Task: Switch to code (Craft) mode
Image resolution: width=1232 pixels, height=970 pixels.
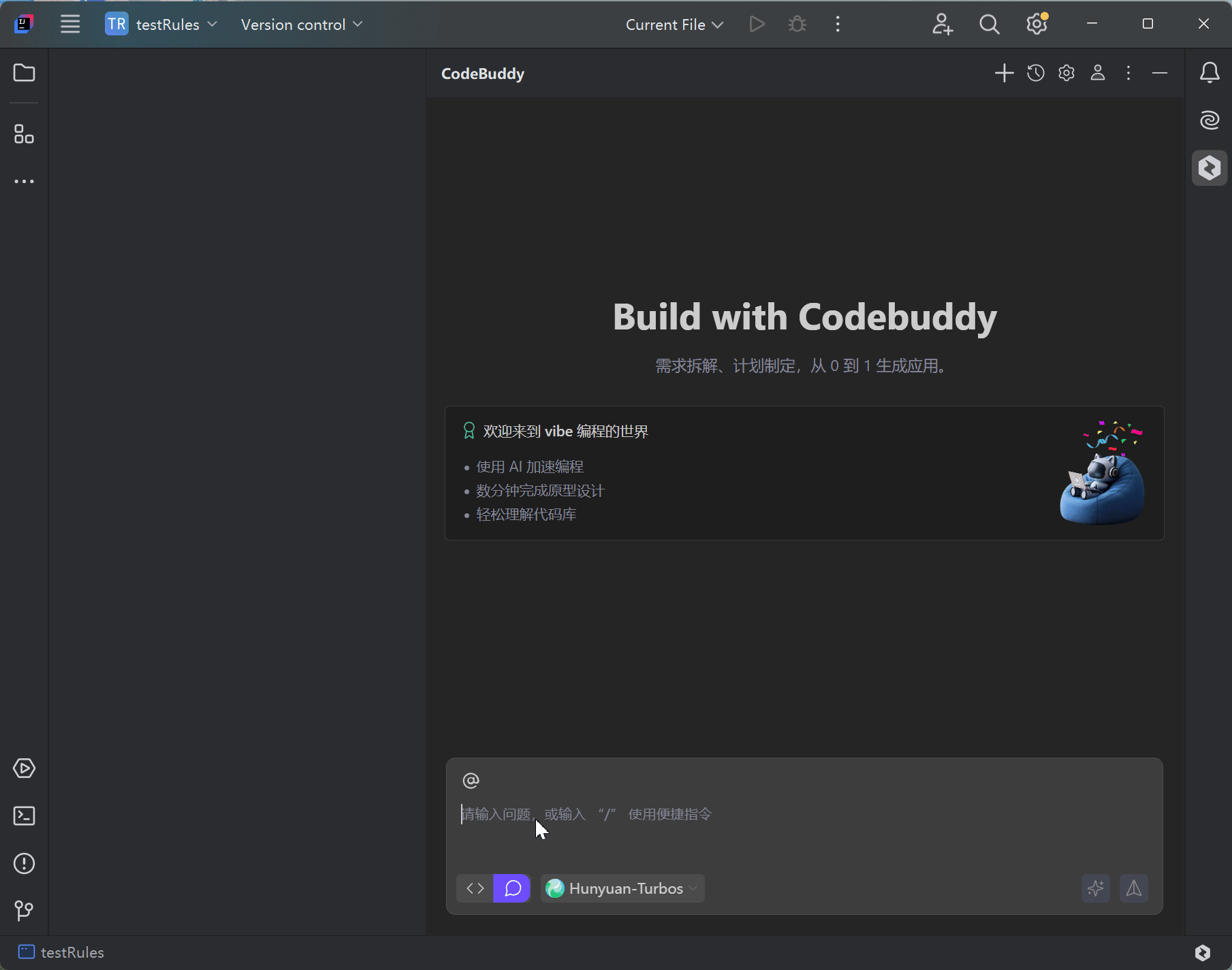Action: (x=475, y=888)
